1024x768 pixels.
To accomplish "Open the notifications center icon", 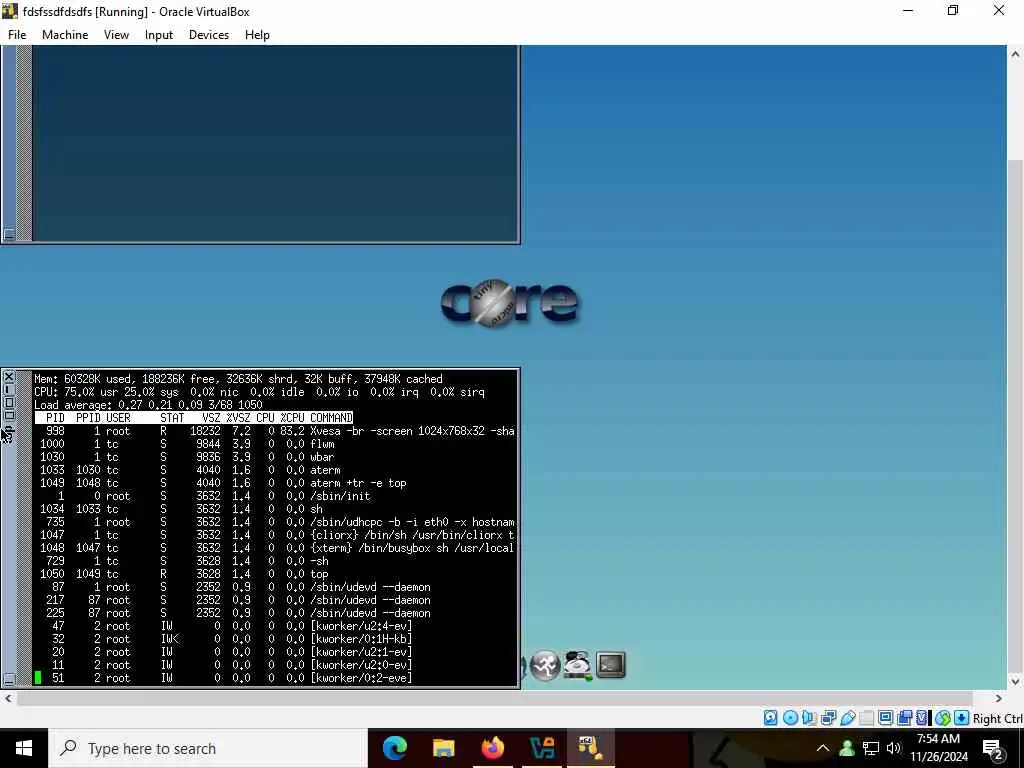I will click(992, 749).
